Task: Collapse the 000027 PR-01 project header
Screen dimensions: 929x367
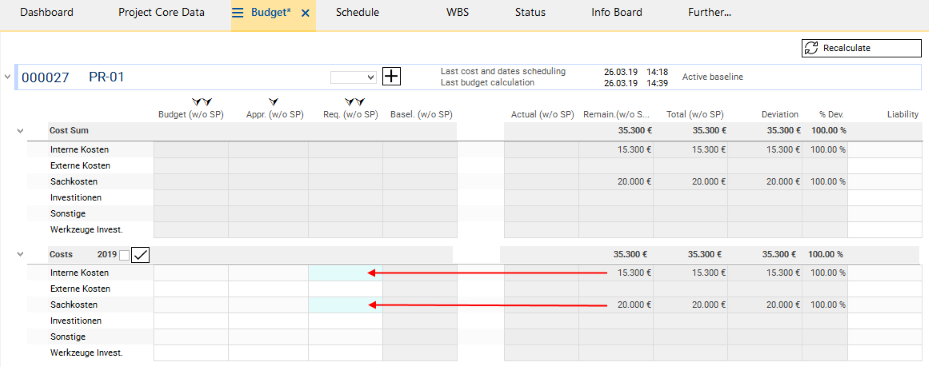Action: pos(7,77)
